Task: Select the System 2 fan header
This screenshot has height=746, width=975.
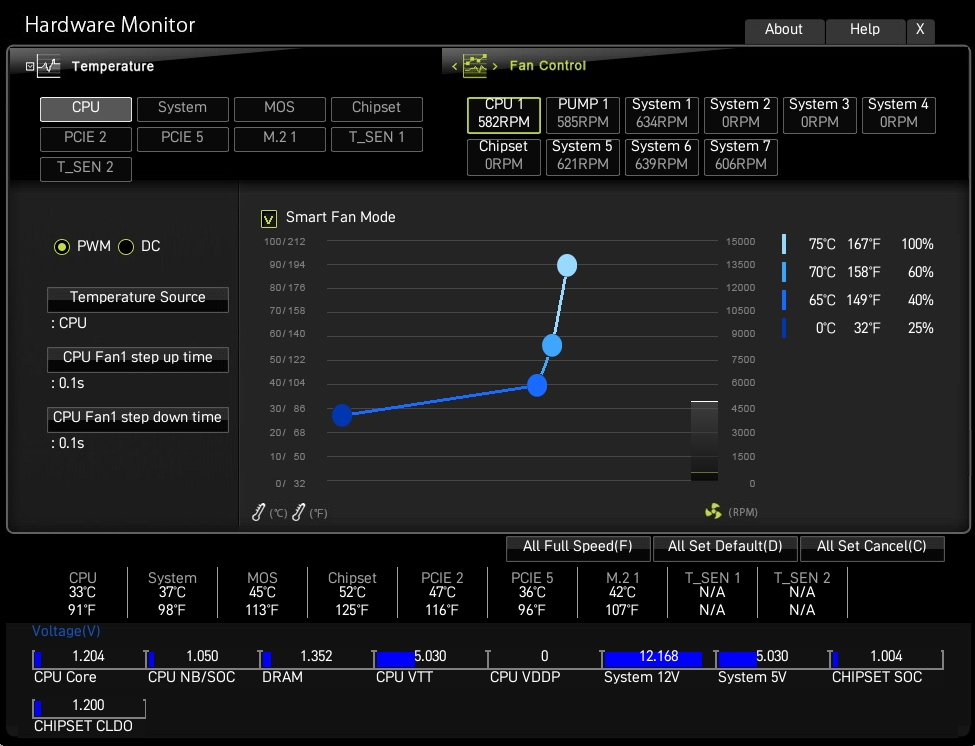Action: coord(741,115)
